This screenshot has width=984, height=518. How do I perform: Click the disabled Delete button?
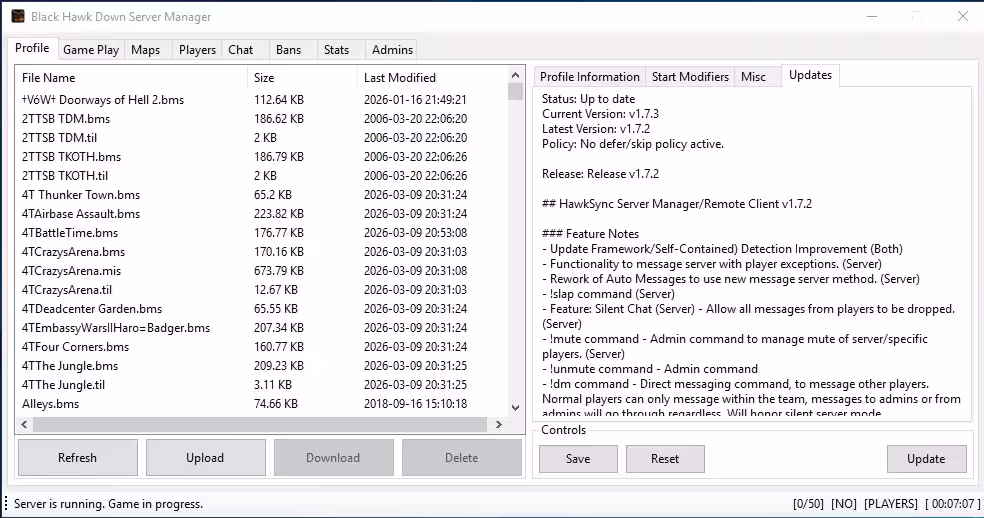click(461, 458)
